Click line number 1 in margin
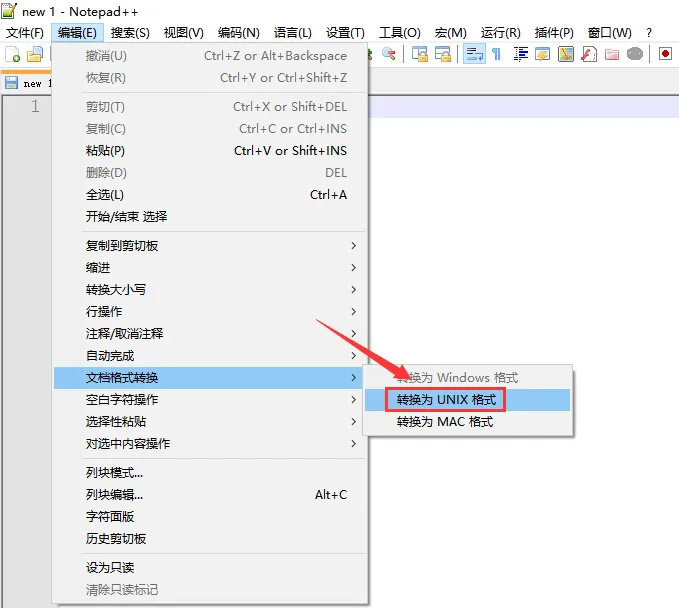The height and width of the screenshot is (608, 679). pyautogui.click(x=35, y=106)
